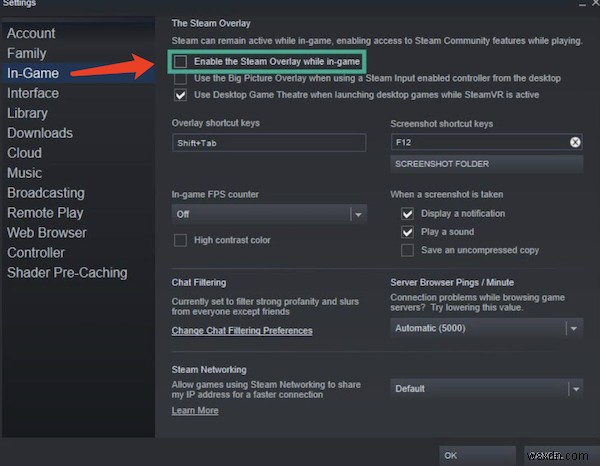
Task: Follow the Learn More link
Action: pos(195,411)
